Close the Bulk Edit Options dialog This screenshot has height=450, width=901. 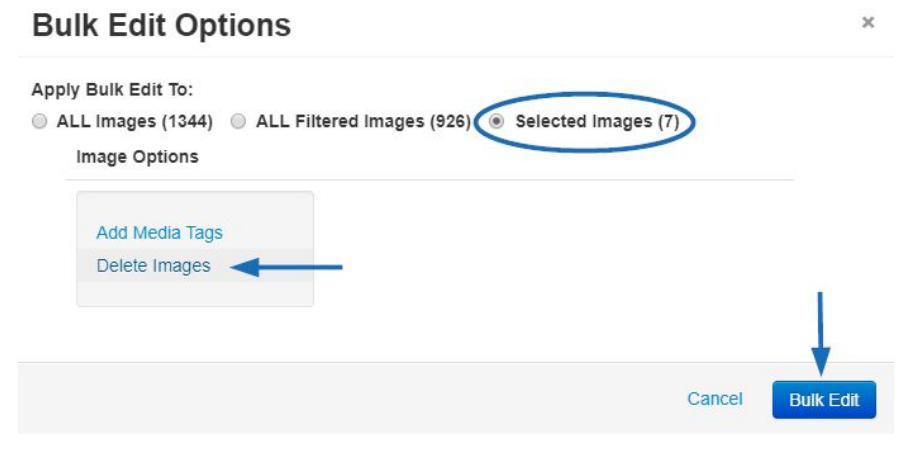click(868, 23)
